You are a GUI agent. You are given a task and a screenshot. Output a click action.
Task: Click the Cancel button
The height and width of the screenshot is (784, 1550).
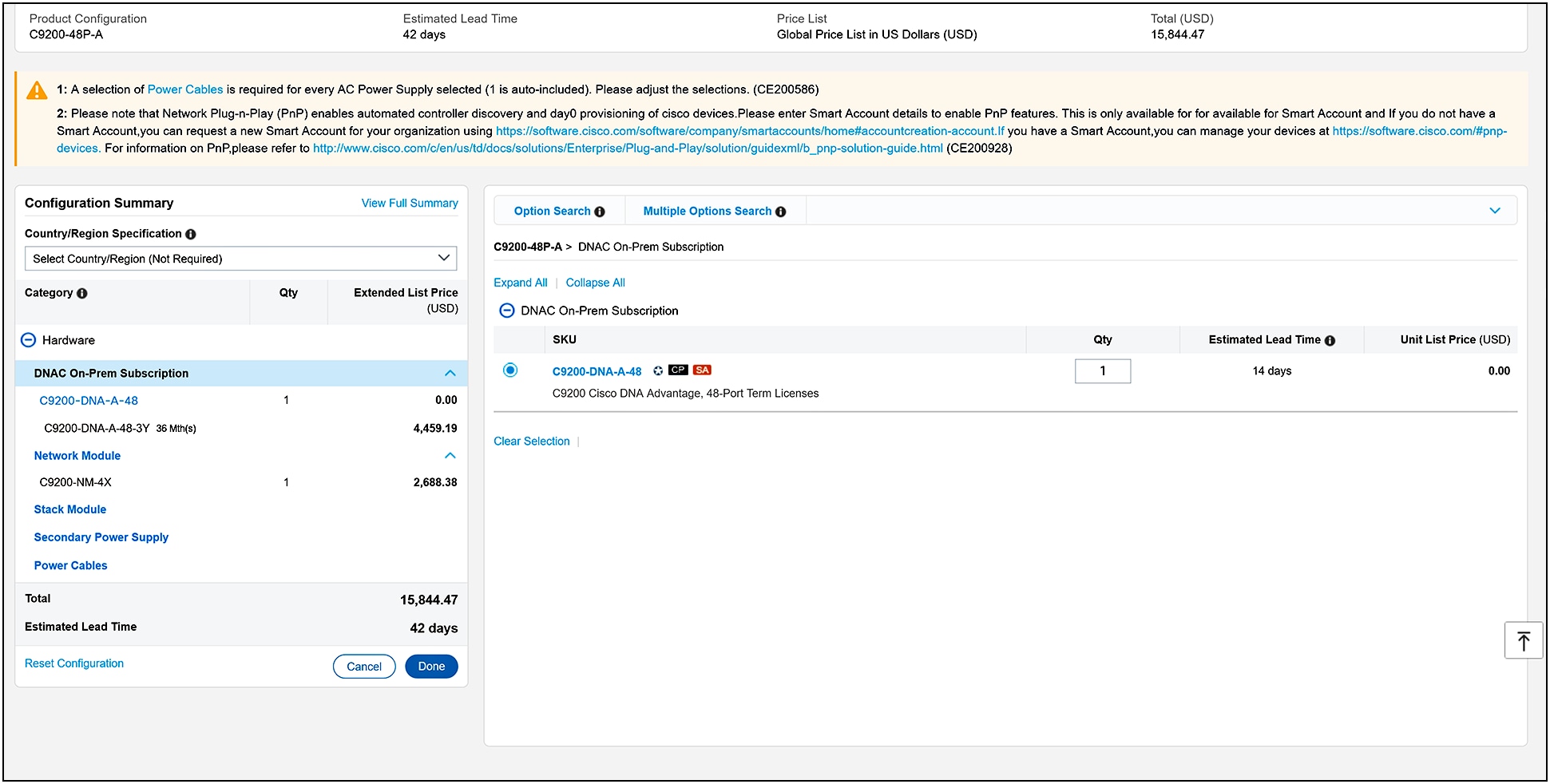point(364,667)
